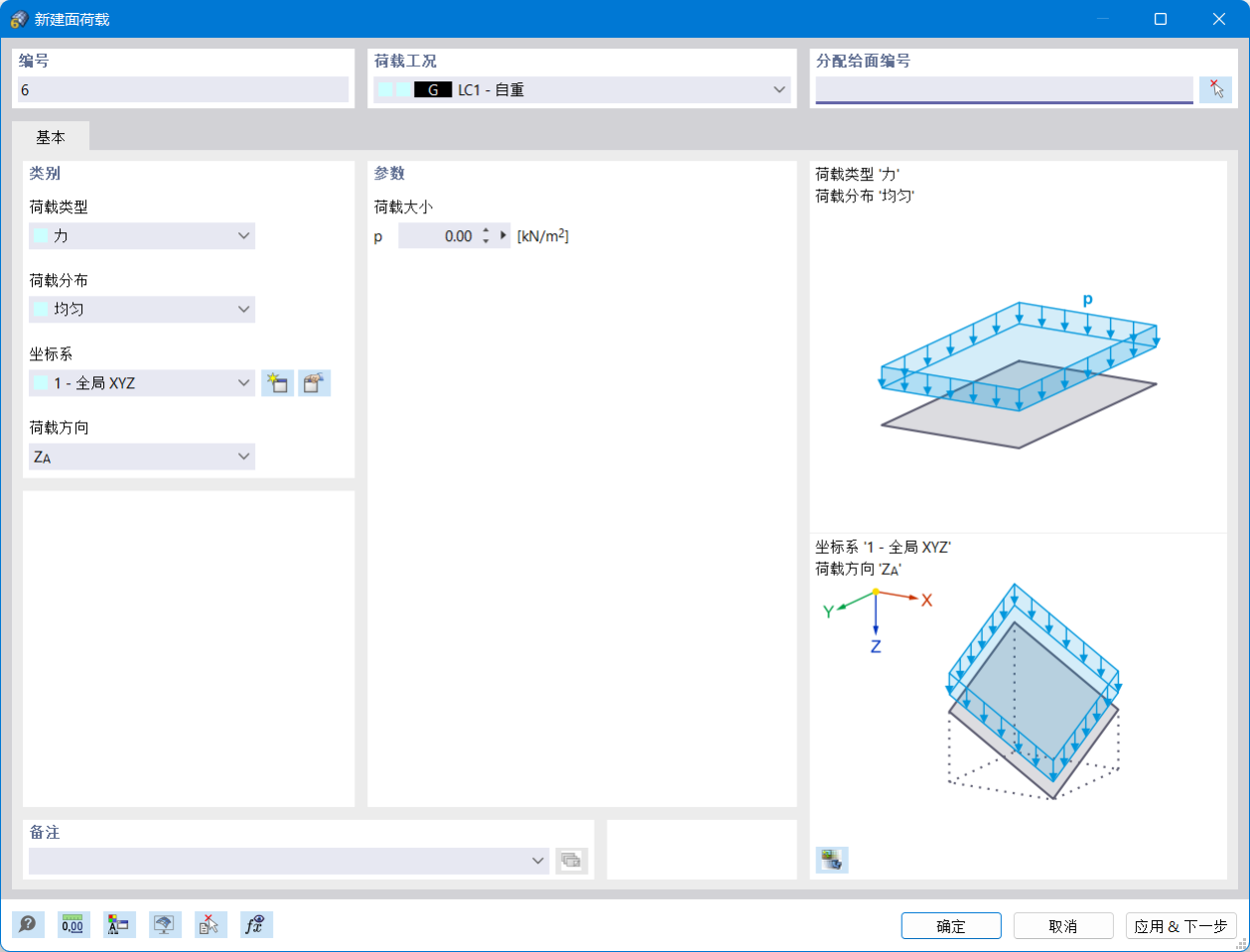Click the bottom toolbar view/monitor icon
This screenshot has width=1250, height=952.
tap(165, 925)
